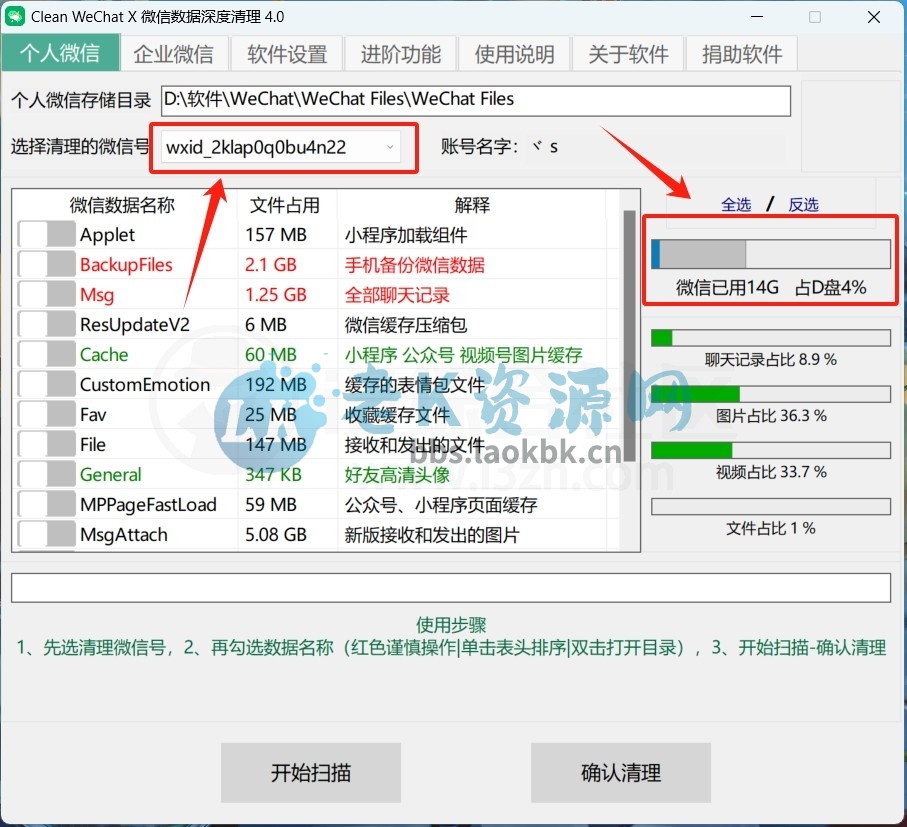Click the empty status text box
The width and height of the screenshot is (907, 827).
(x=451, y=588)
